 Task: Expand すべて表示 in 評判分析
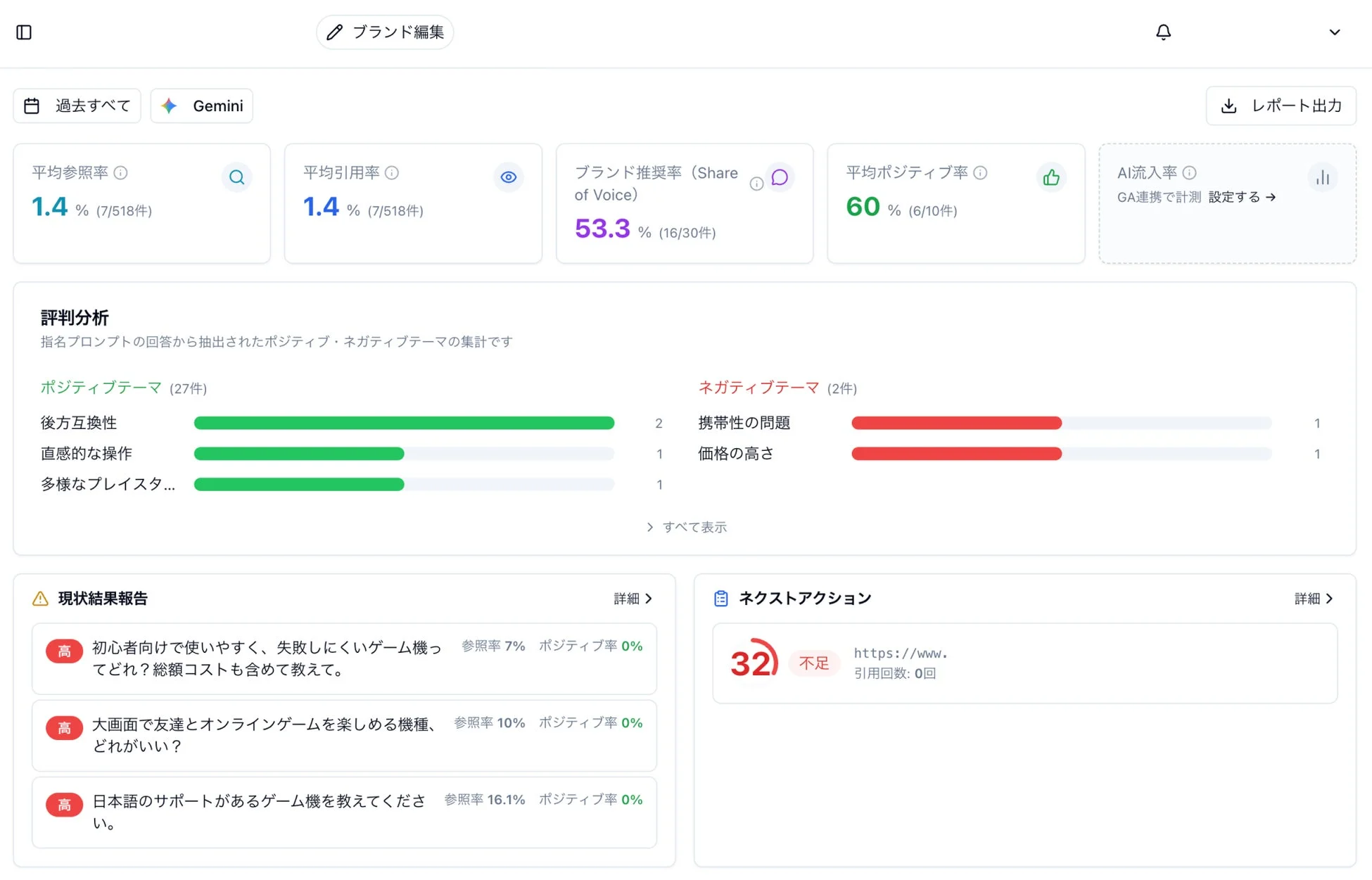click(x=686, y=528)
